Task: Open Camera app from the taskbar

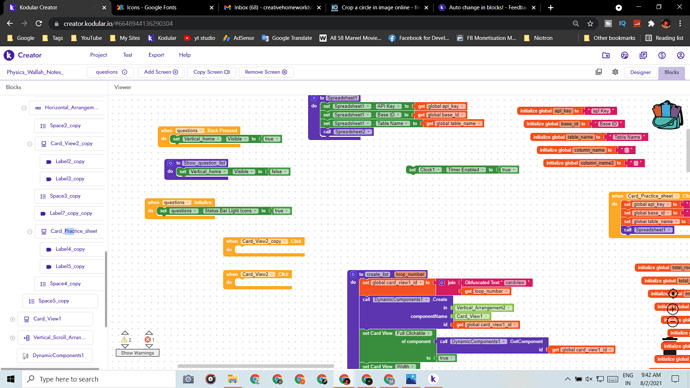Action: pyautogui.click(x=188, y=379)
